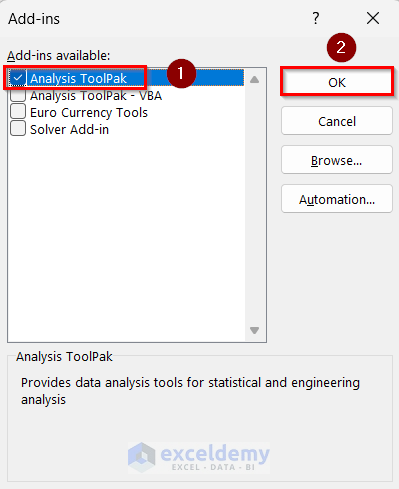This screenshot has height=489, width=399.
Task: Close the Add-ins dialog
Action: click(373, 18)
